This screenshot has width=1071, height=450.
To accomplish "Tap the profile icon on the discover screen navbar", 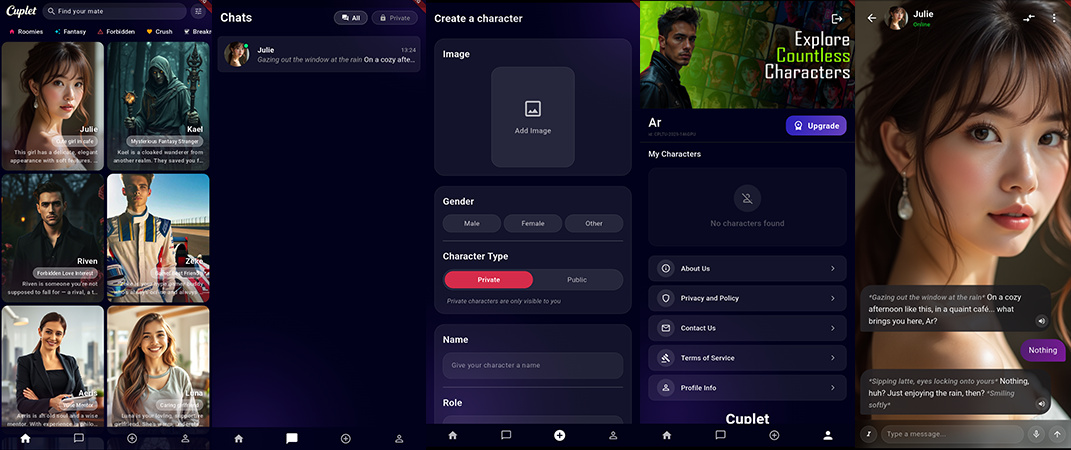I will point(185,438).
